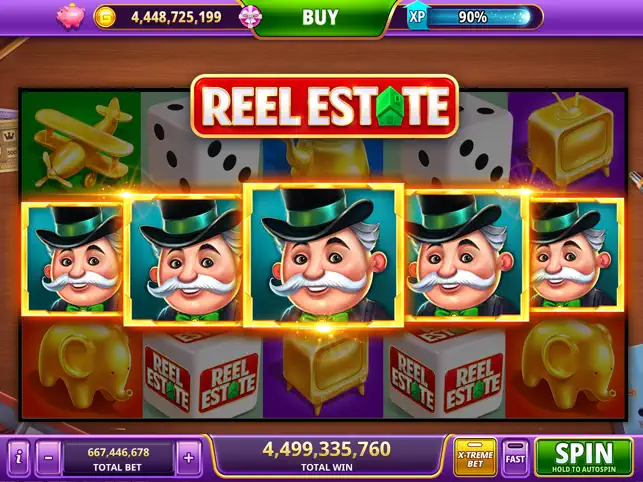The width and height of the screenshot is (643, 482).
Task: Tap the coin balance 4,448,725,199
Action: [x=176, y=17]
